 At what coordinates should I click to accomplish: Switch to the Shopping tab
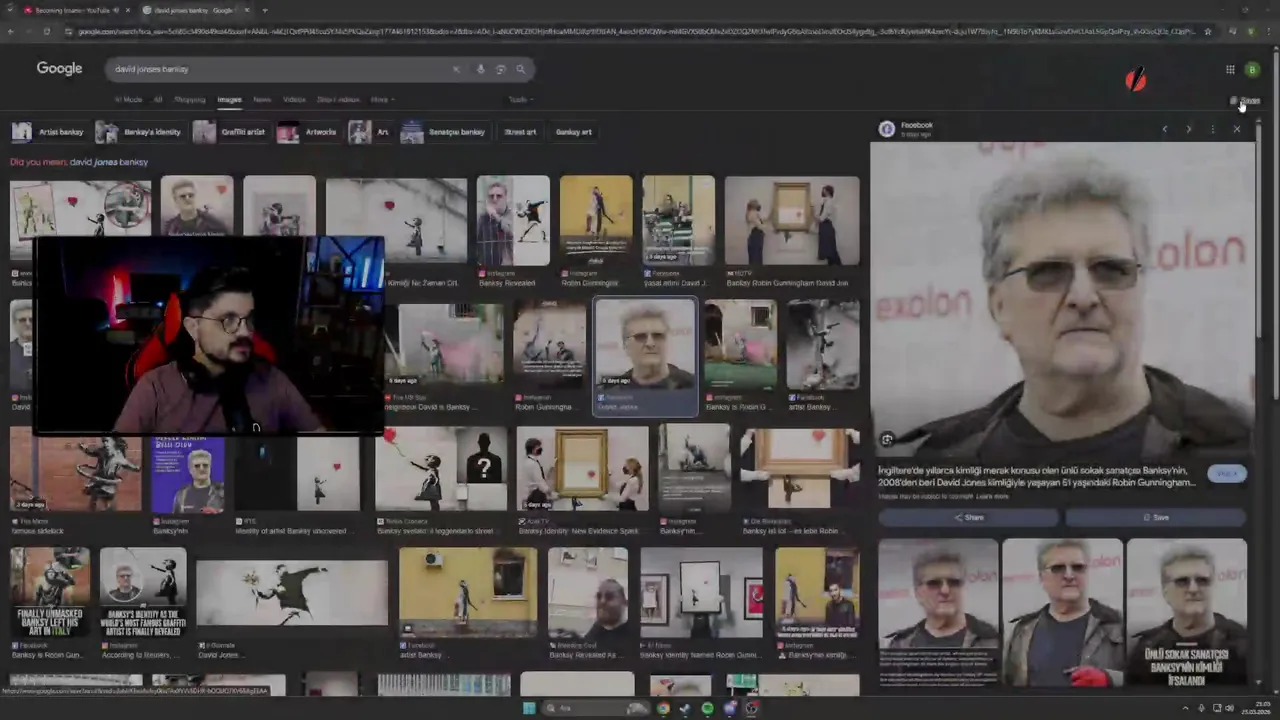click(189, 99)
